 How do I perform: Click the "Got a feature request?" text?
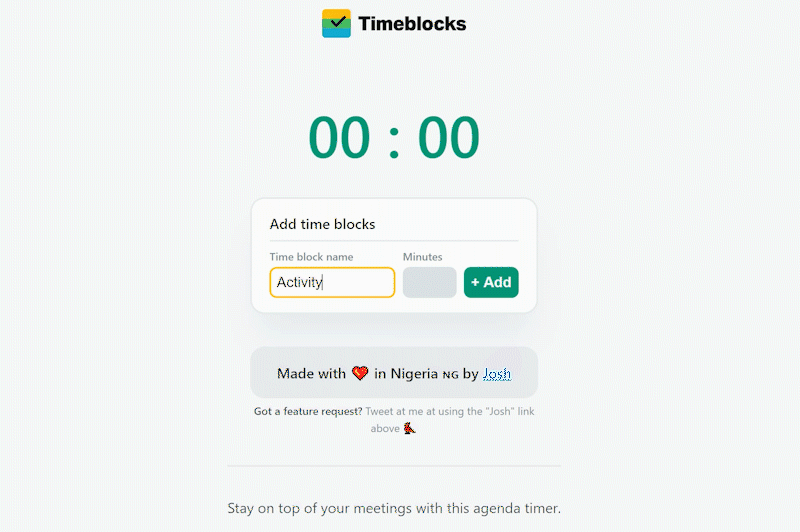pos(307,411)
